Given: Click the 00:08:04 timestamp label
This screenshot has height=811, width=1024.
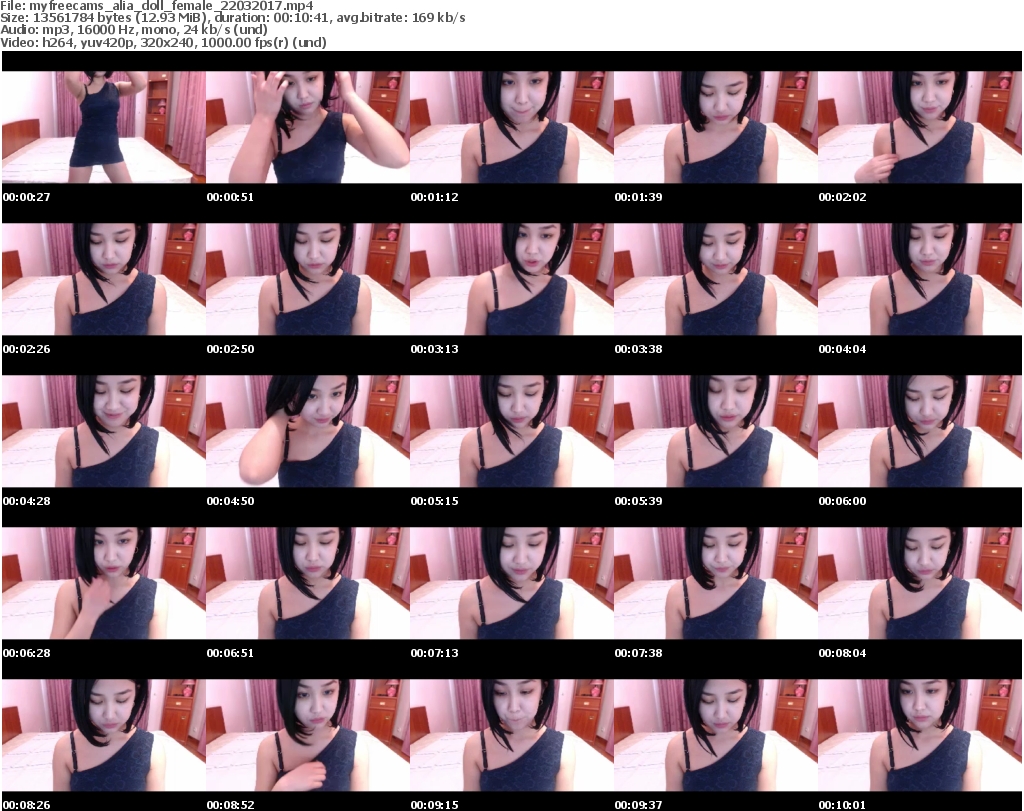Looking at the screenshot, I should pos(842,653).
